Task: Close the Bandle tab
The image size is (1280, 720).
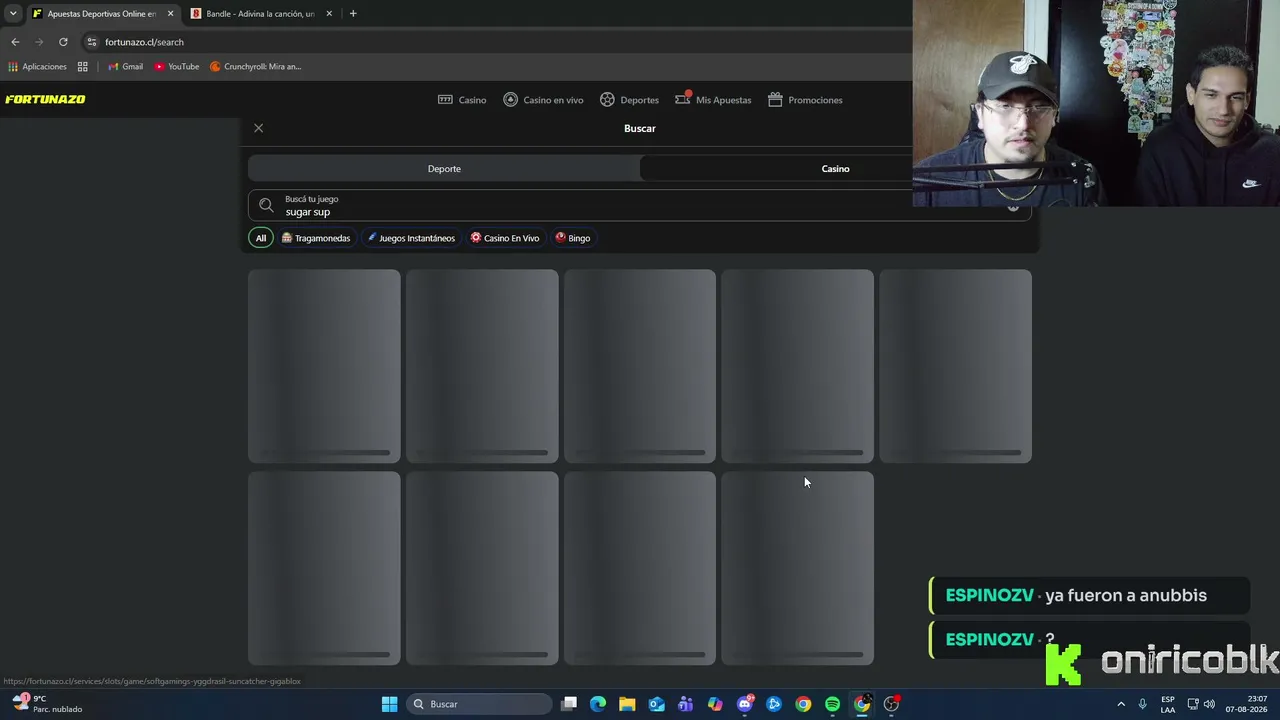Action: 329,14
